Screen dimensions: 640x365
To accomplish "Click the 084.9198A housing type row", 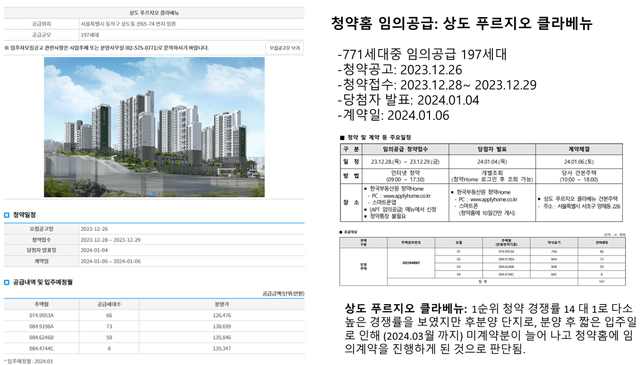I will tap(154, 327).
